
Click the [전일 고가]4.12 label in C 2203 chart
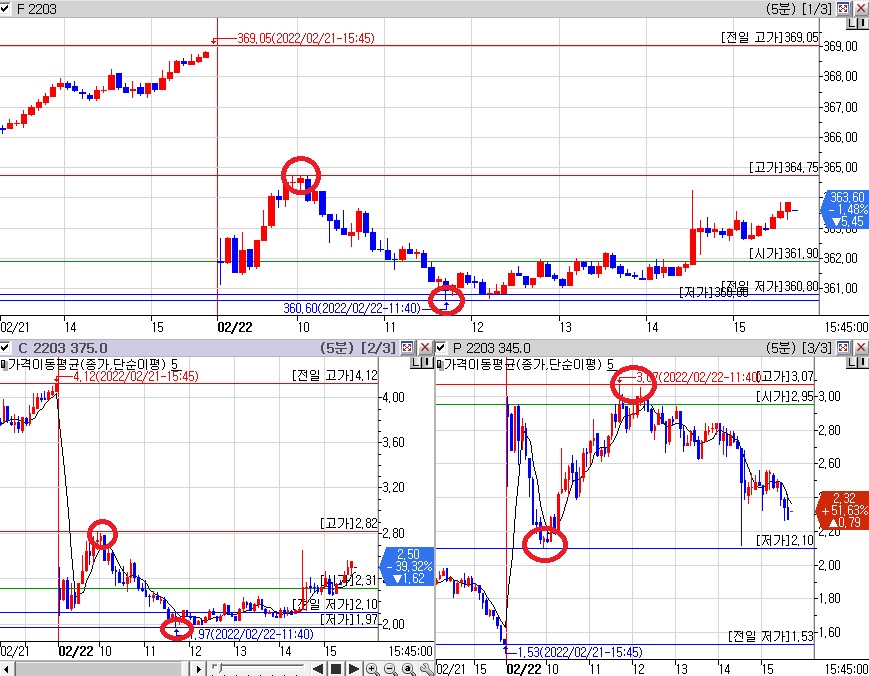coord(335,376)
